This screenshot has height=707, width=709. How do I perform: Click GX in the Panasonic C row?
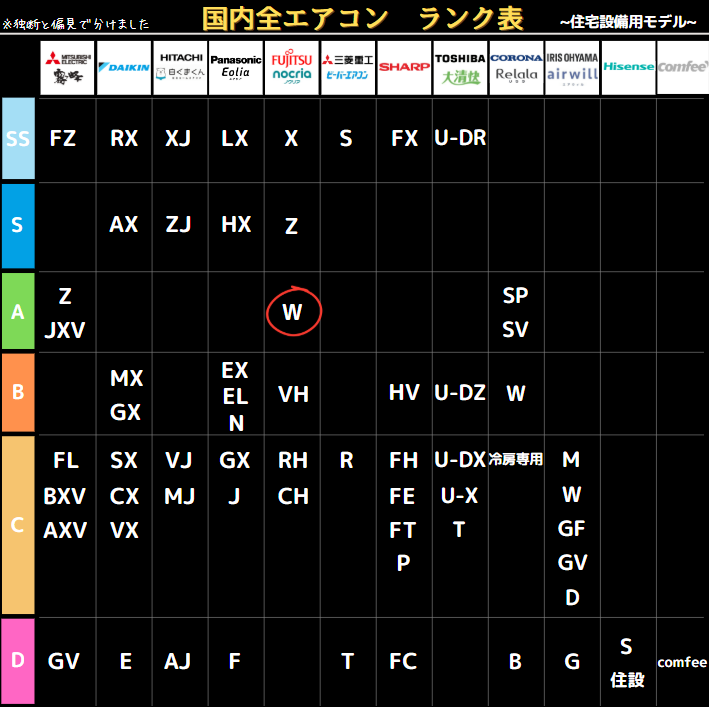tap(234, 461)
